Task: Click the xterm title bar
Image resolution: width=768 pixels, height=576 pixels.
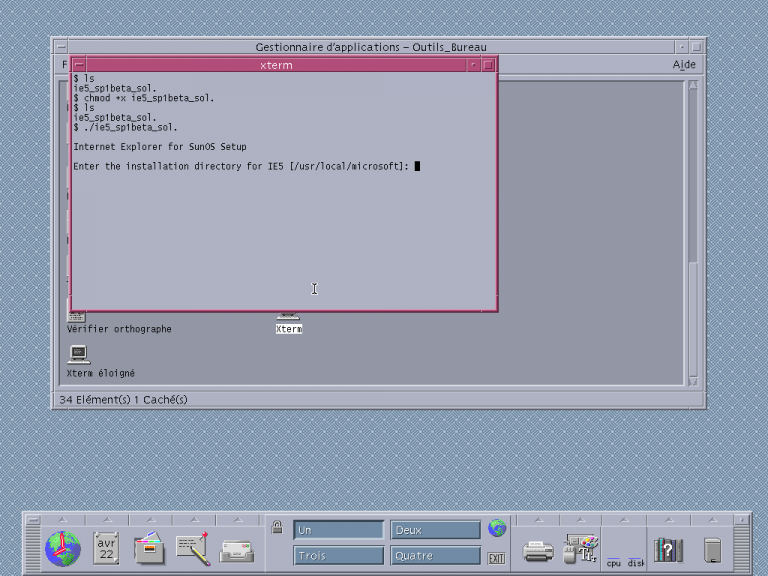Action: pos(276,65)
